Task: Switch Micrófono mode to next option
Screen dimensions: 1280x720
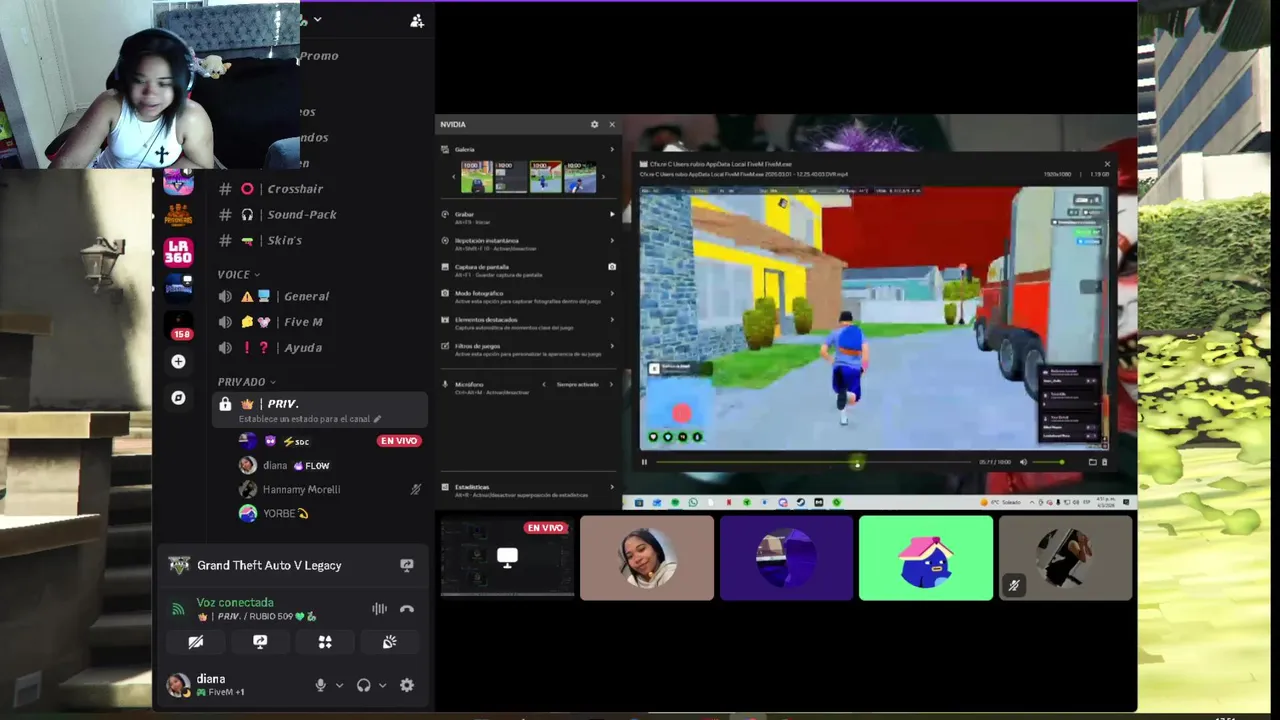Action: (x=612, y=384)
